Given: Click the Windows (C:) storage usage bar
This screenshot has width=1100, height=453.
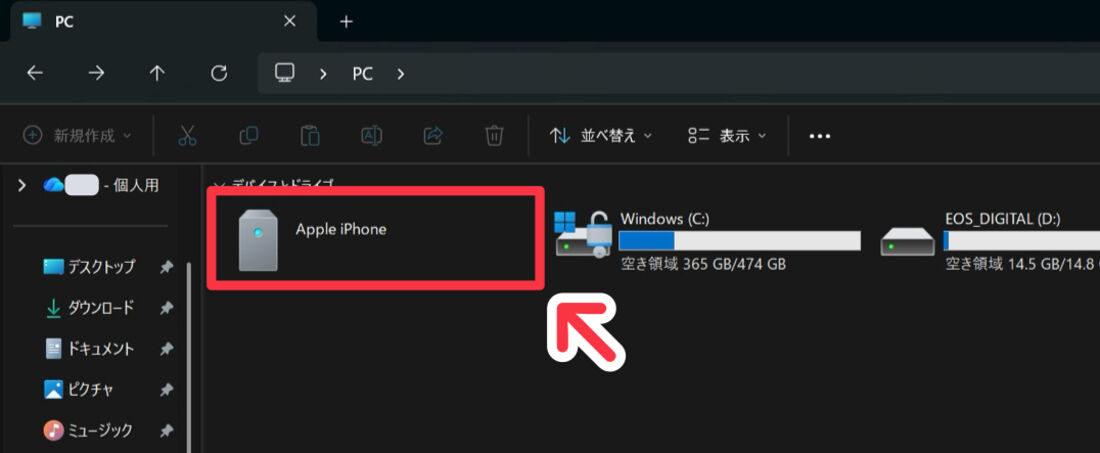Looking at the screenshot, I should [739, 241].
